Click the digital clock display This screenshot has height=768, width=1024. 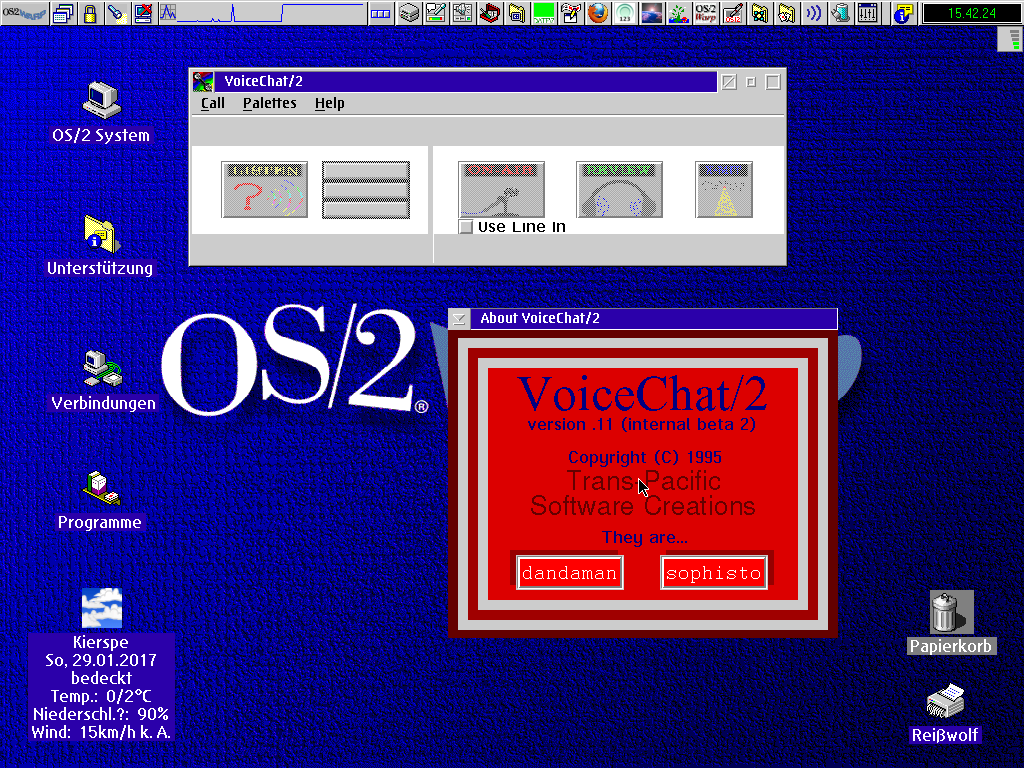pyautogui.click(x=972, y=13)
